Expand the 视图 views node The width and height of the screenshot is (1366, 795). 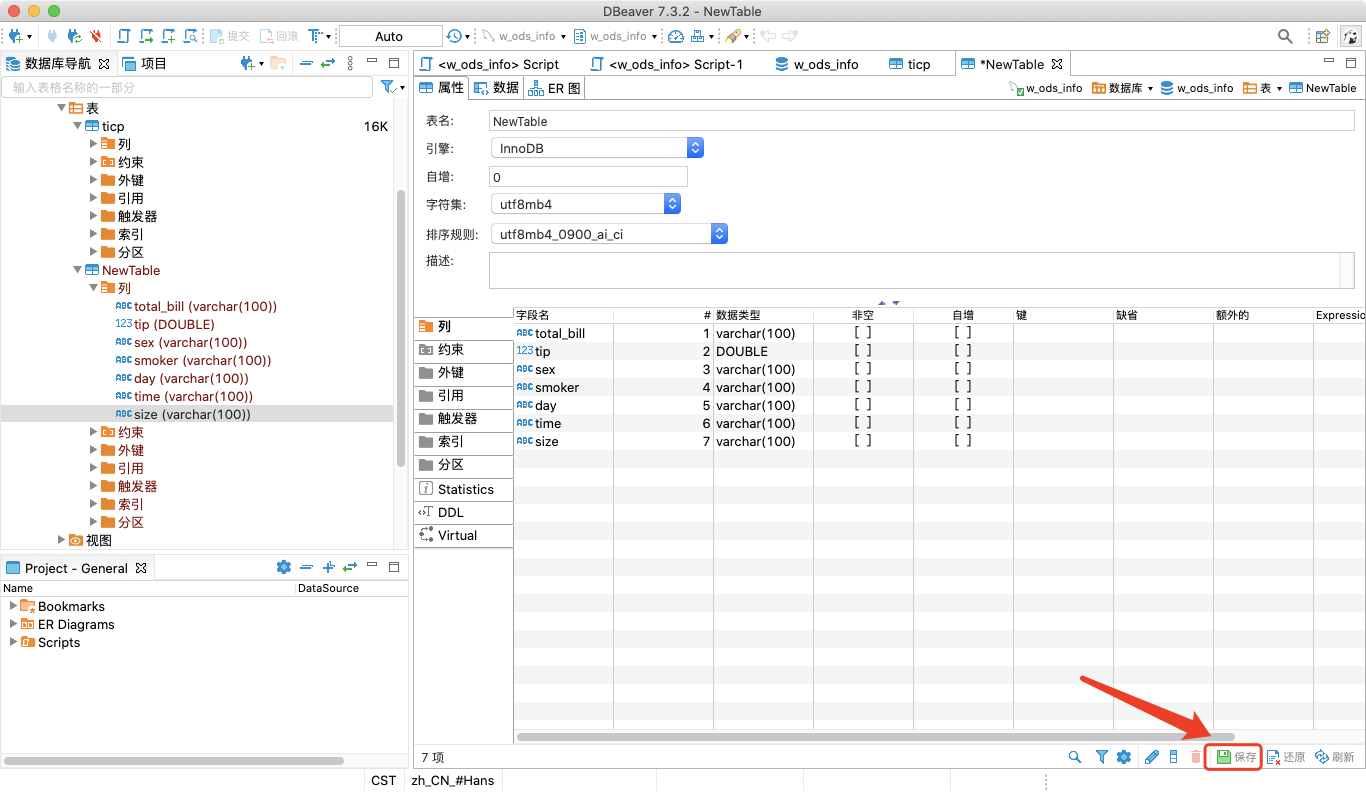coord(61,540)
